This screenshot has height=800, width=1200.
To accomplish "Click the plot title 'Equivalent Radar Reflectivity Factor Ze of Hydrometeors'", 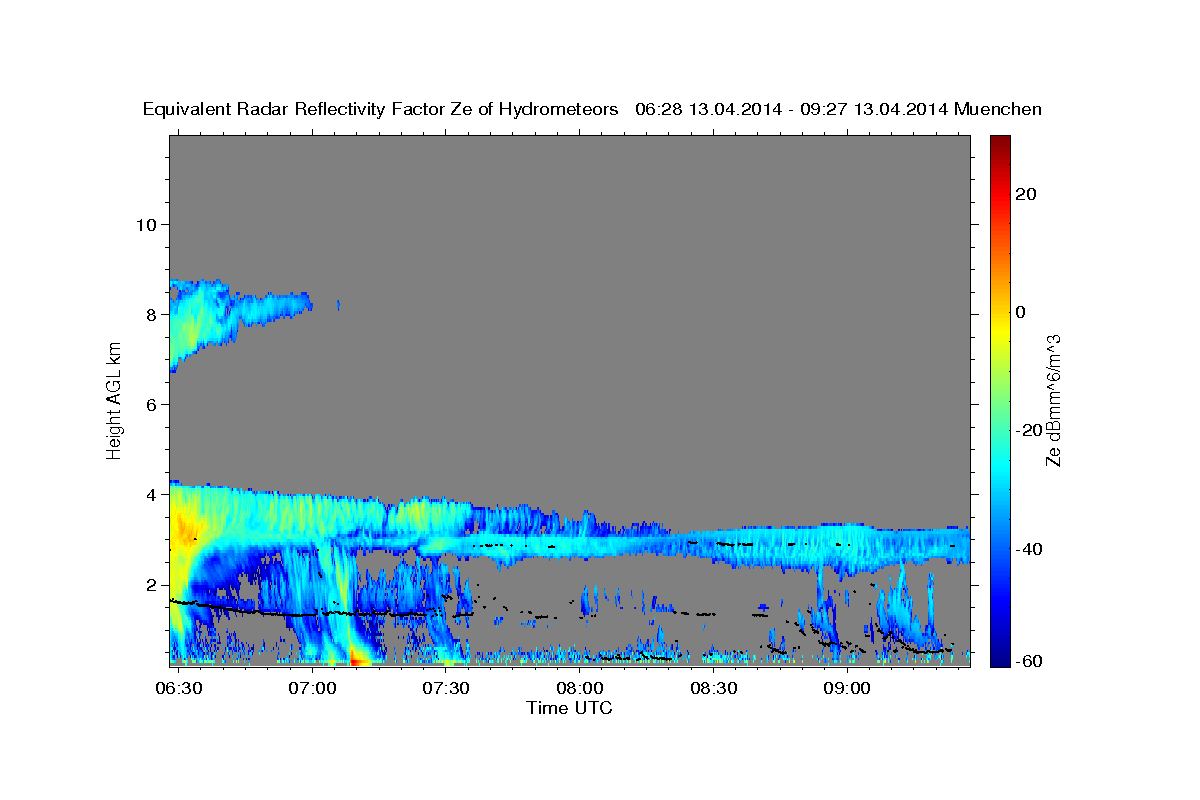I will tap(381, 110).
